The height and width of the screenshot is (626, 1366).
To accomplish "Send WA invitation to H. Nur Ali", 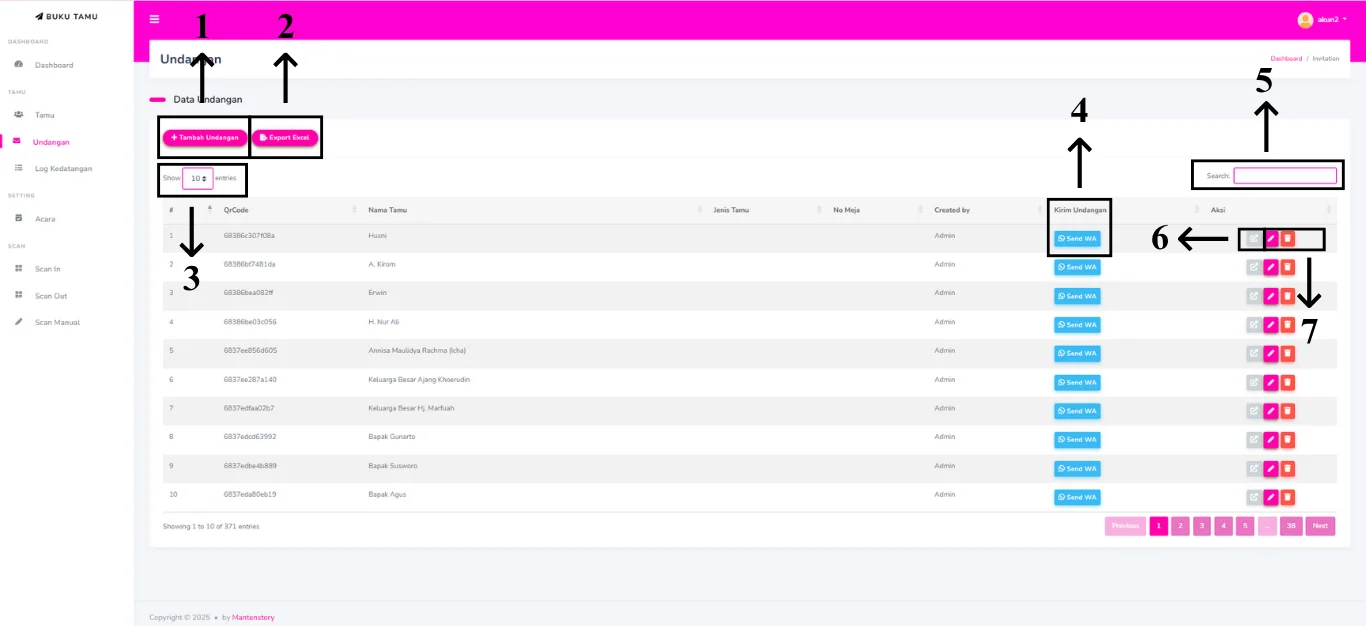I will tap(1077, 325).
